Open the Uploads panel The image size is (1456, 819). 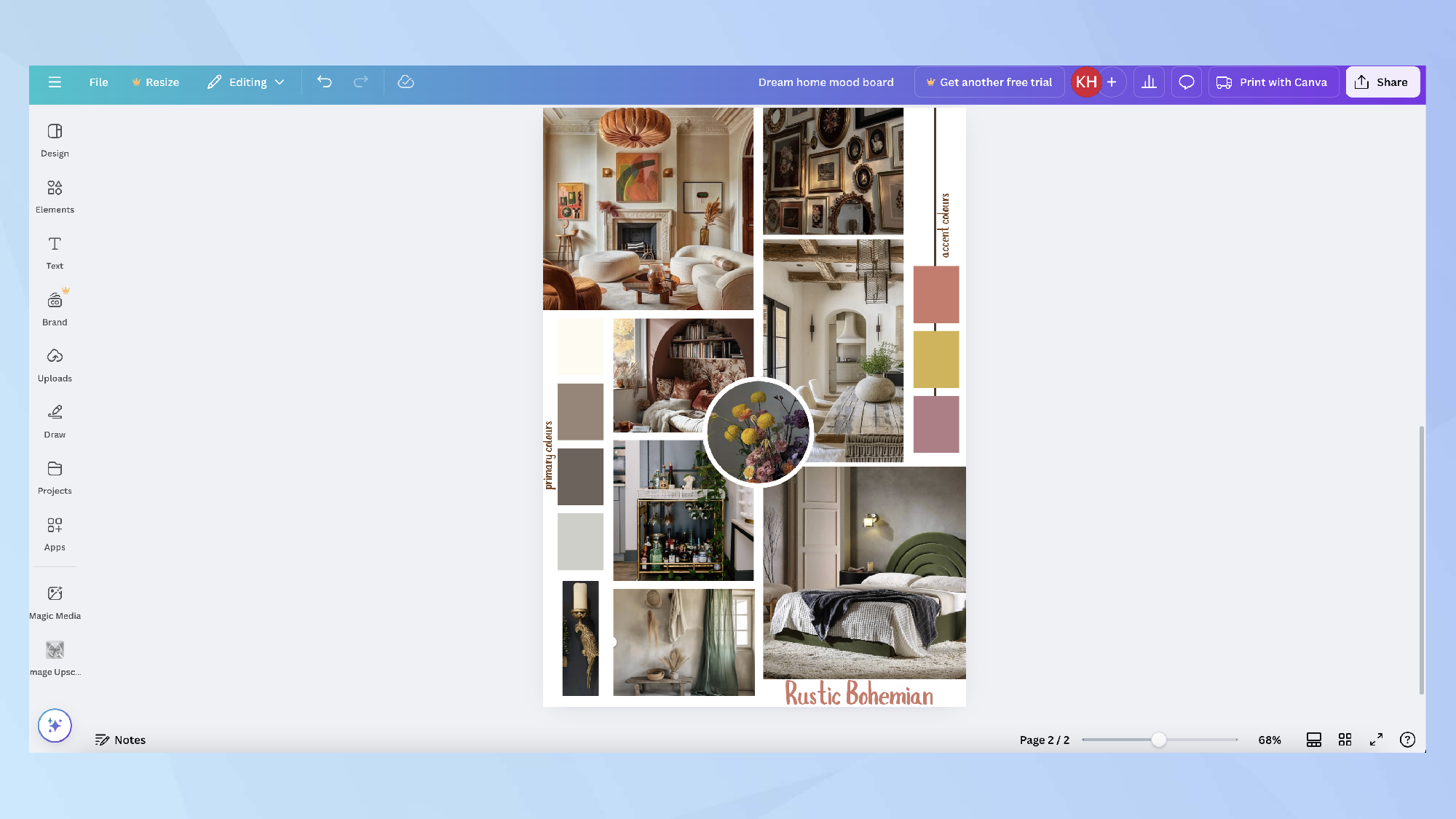55,365
